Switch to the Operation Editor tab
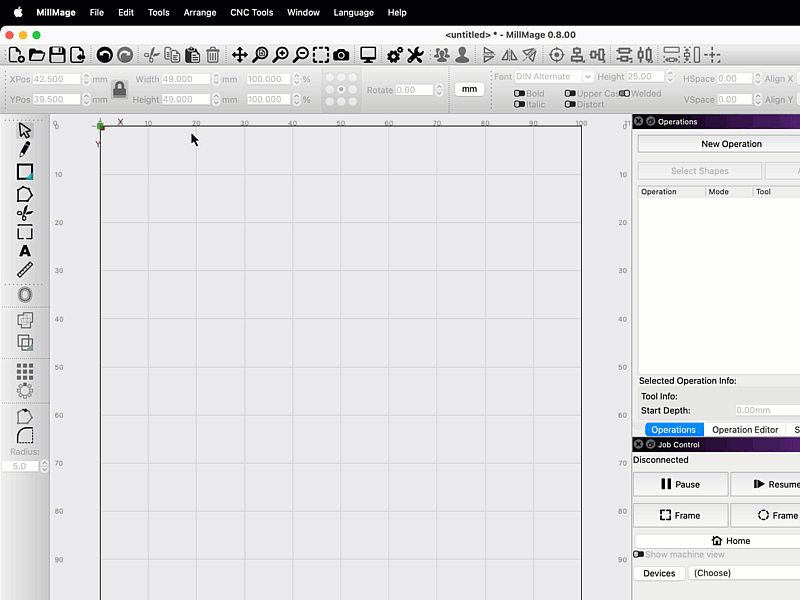Image resolution: width=800 pixels, height=600 pixels. tap(745, 430)
